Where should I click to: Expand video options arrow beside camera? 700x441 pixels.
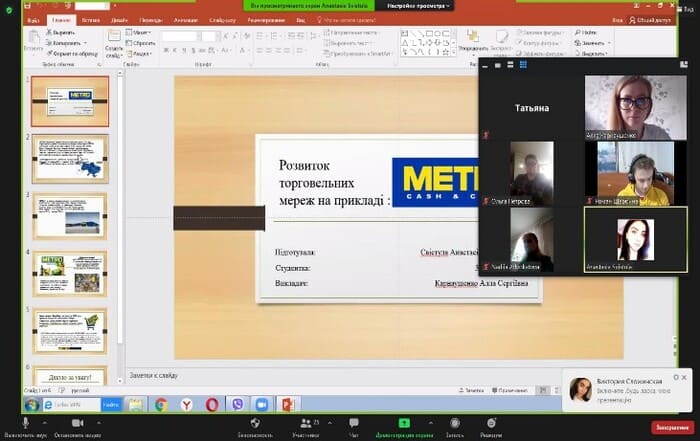pos(98,422)
